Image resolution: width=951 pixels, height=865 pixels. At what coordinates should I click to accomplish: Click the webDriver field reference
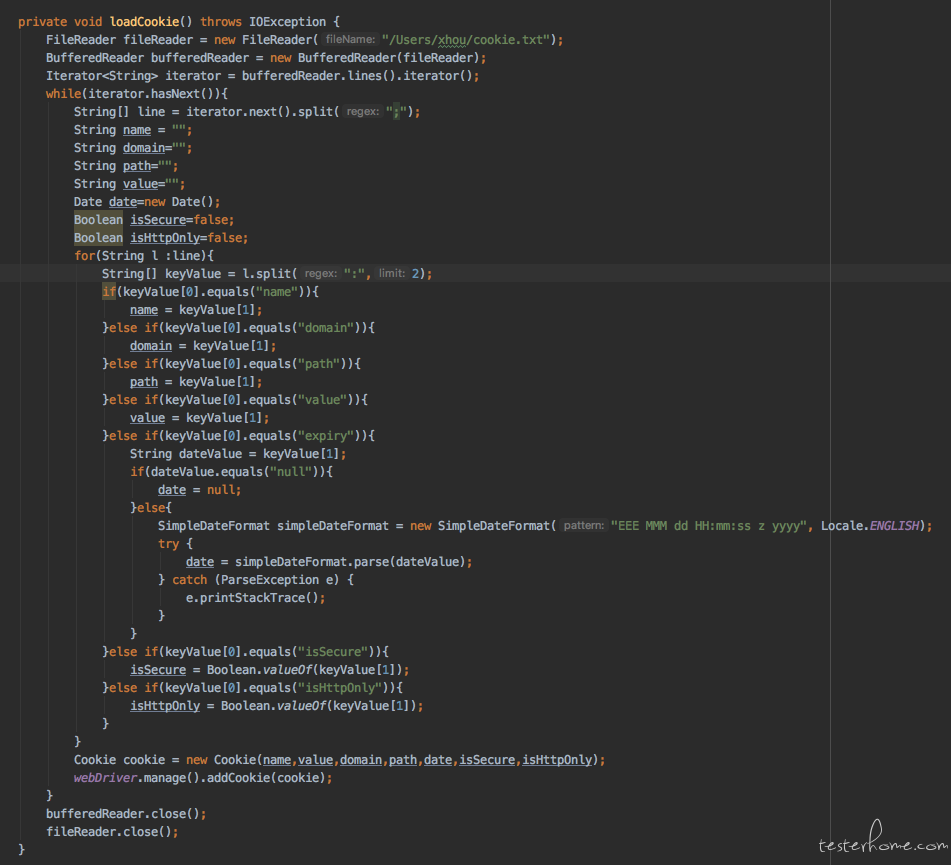pos(106,778)
